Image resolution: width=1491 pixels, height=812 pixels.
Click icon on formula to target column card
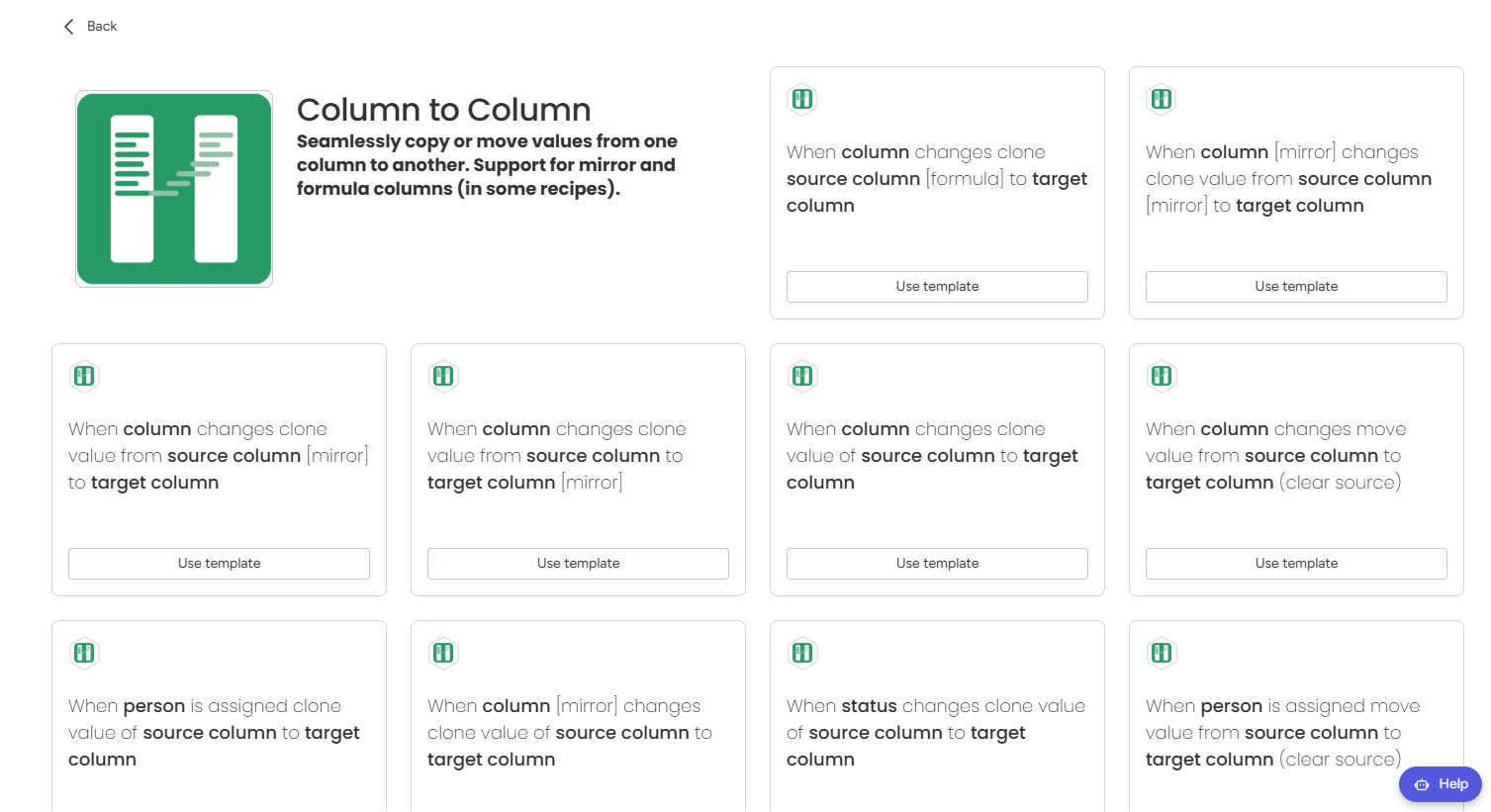pyautogui.click(x=802, y=99)
